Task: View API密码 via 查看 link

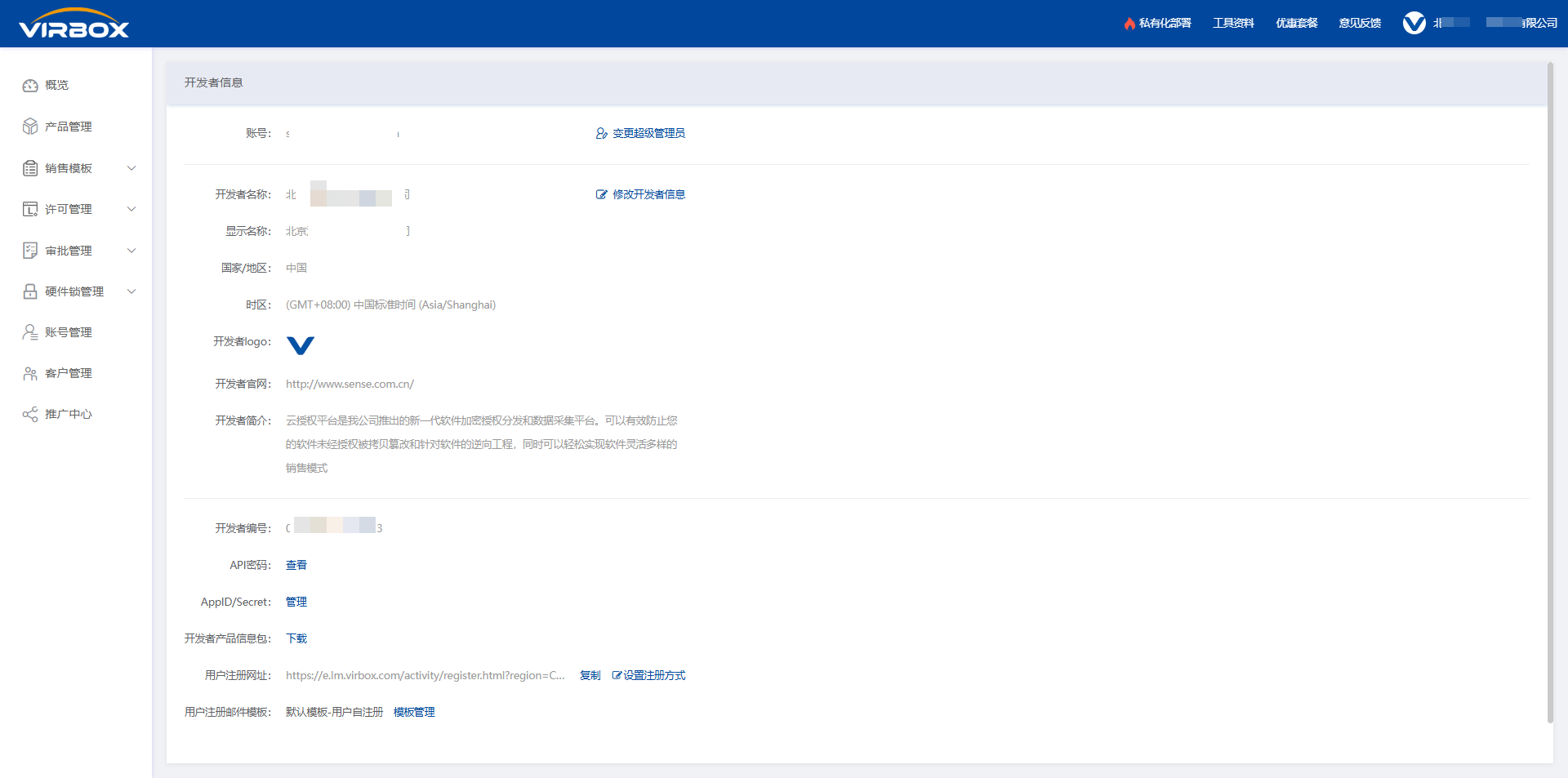Action: [296, 565]
